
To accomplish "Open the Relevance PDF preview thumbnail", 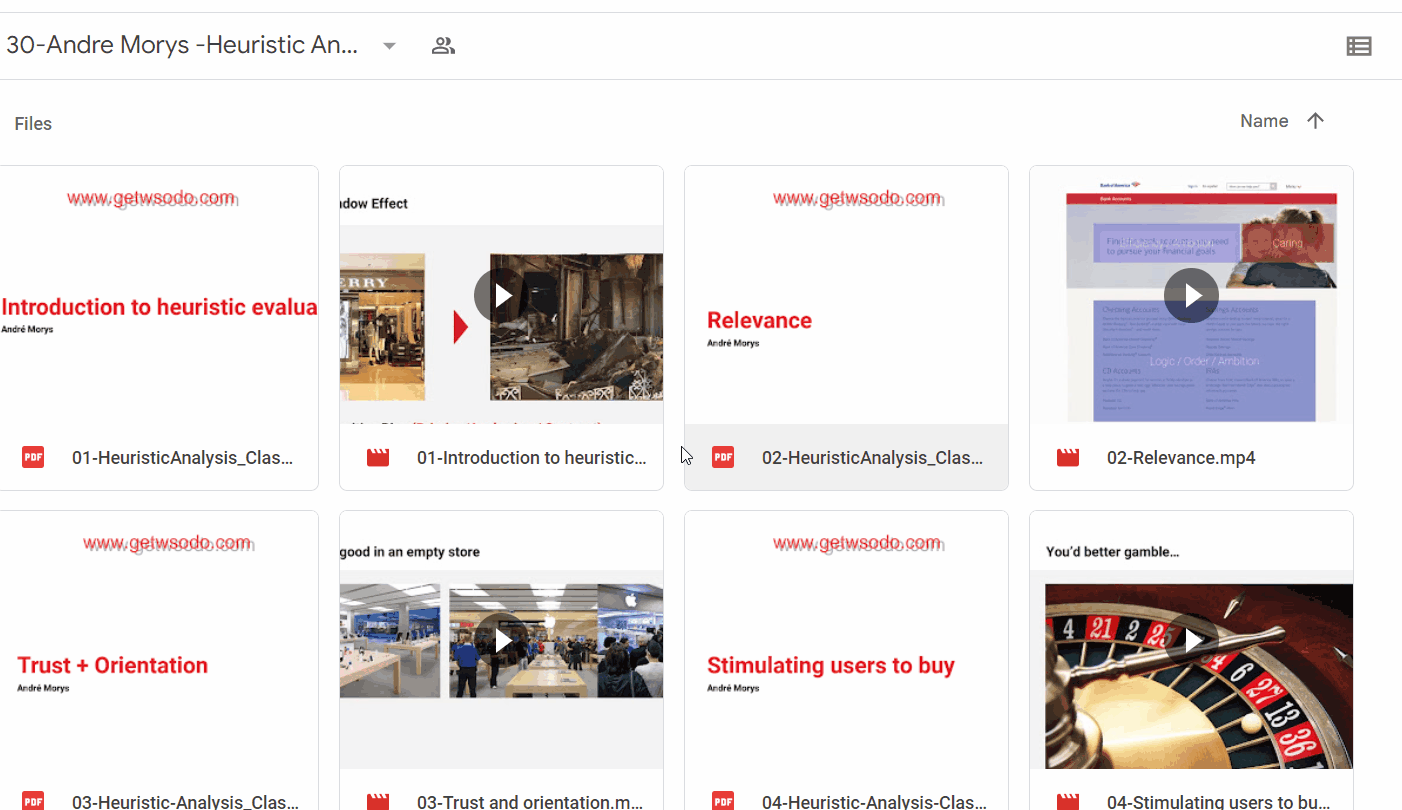I will (846, 295).
